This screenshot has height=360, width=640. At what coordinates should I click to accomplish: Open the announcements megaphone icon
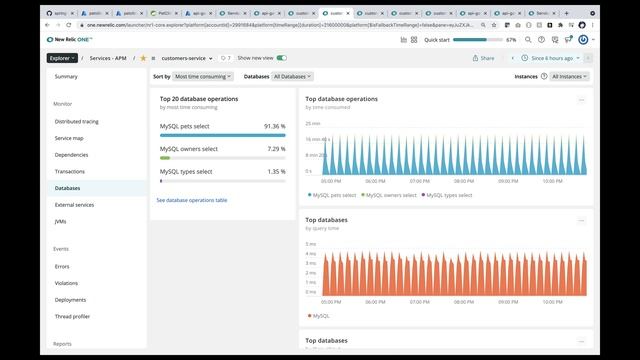[568, 39]
